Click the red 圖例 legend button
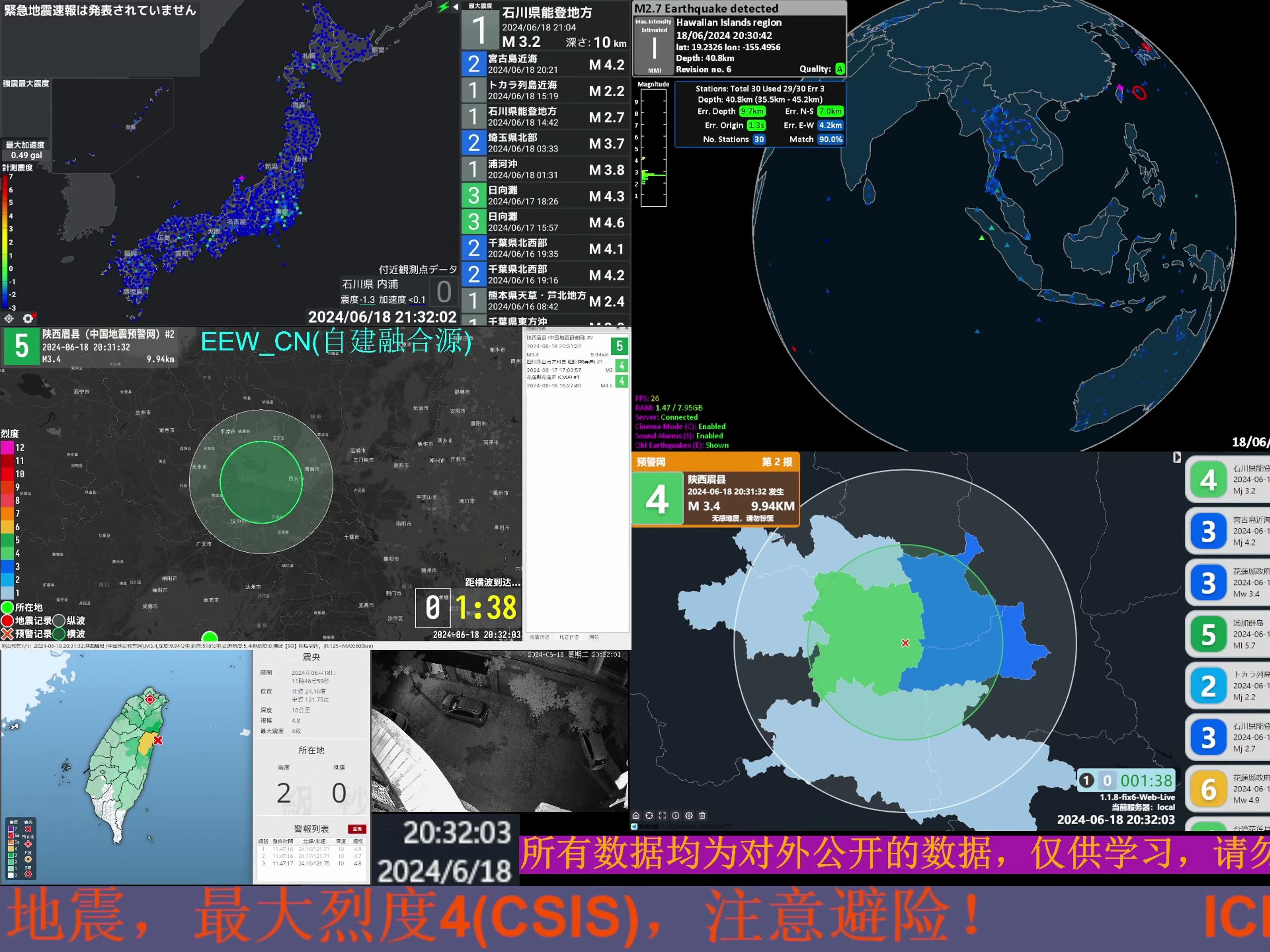The height and width of the screenshot is (952, 1270). (357, 829)
